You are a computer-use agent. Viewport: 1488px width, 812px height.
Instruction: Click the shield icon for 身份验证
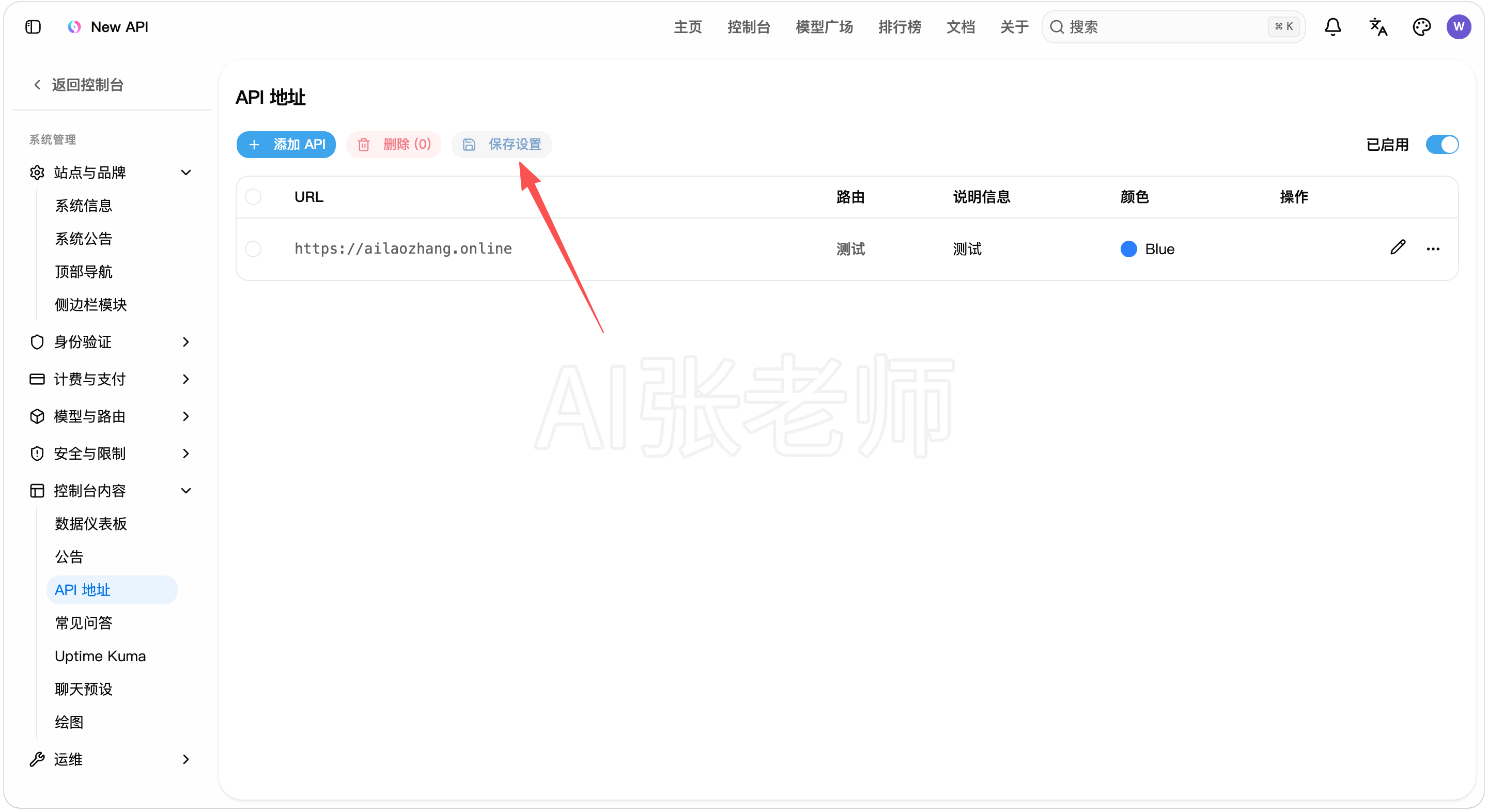click(x=37, y=342)
